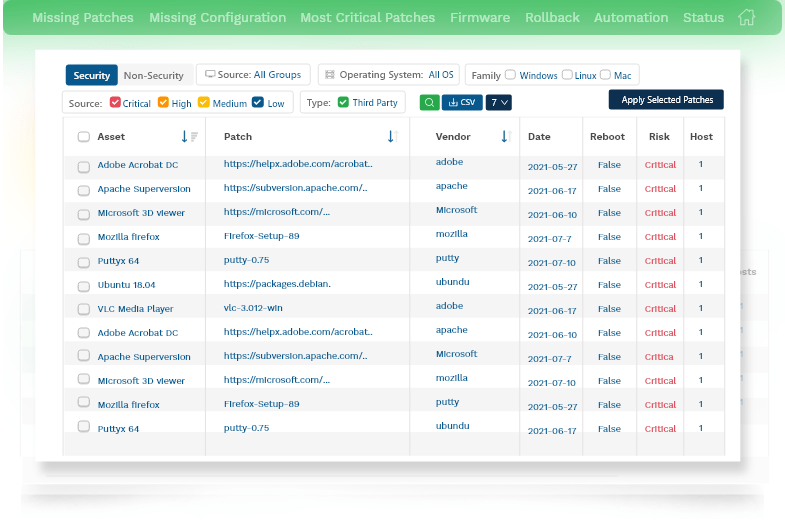Open the rows-per-page dropdown showing 7
The image size is (785, 525).
tap(499, 102)
